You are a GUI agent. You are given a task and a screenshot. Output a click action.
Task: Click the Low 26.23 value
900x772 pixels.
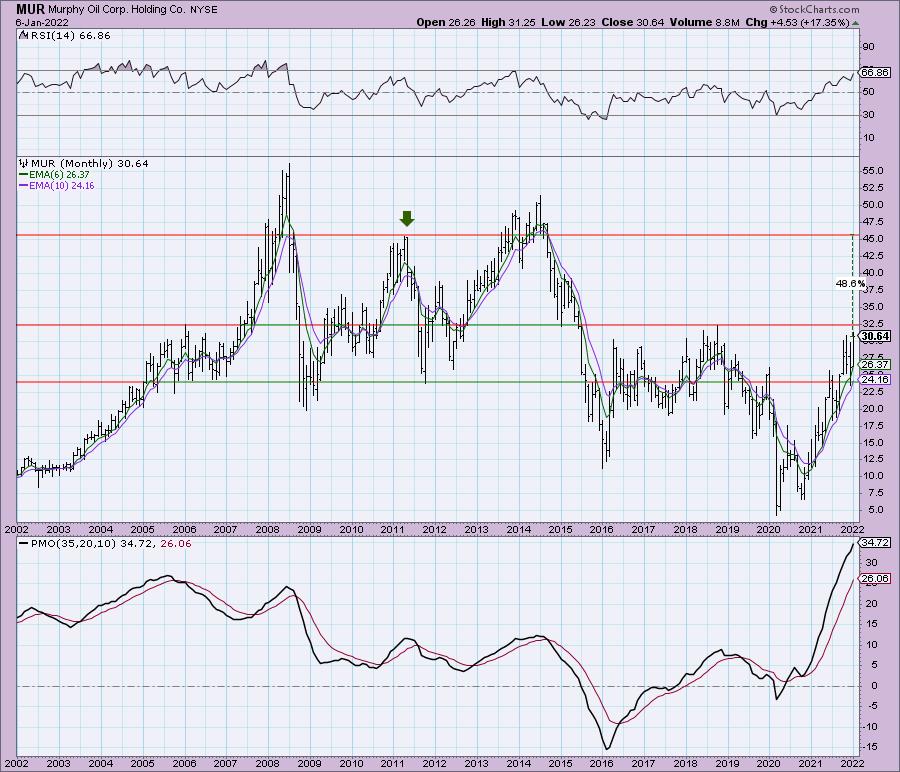pyautogui.click(x=568, y=22)
